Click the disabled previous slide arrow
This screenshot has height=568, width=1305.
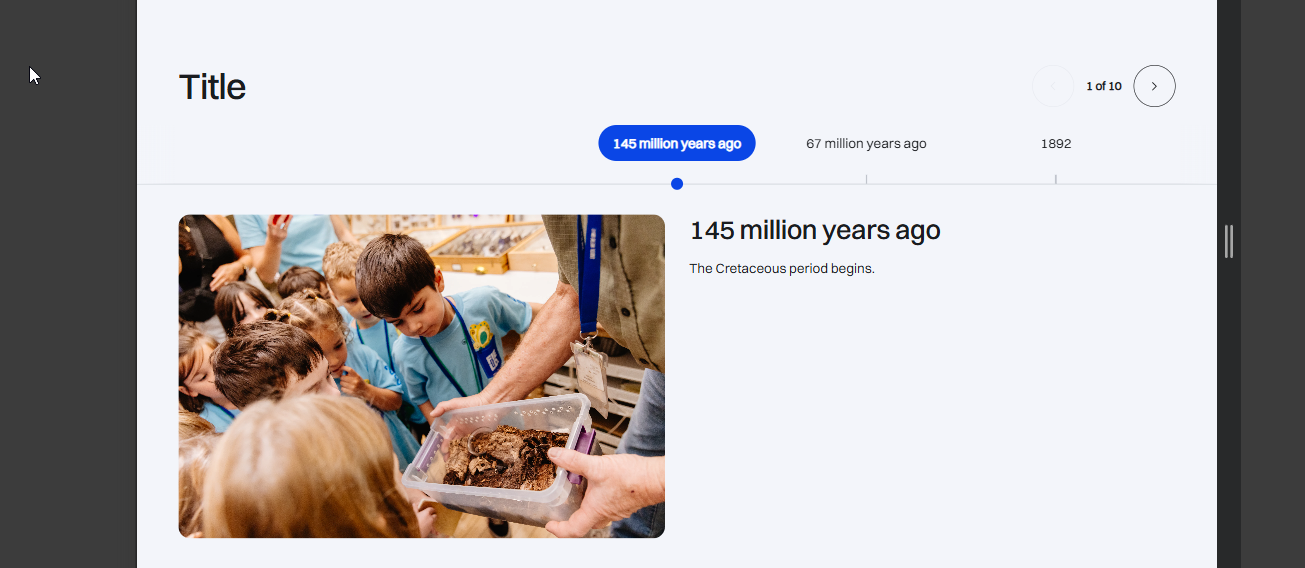(x=1053, y=86)
